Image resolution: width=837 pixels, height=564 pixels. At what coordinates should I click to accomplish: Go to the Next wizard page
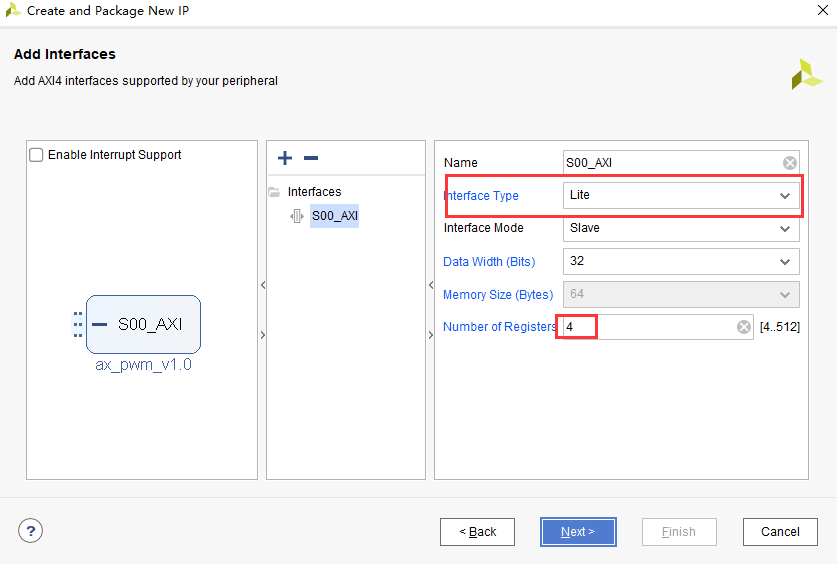pyautogui.click(x=578, y=532)
